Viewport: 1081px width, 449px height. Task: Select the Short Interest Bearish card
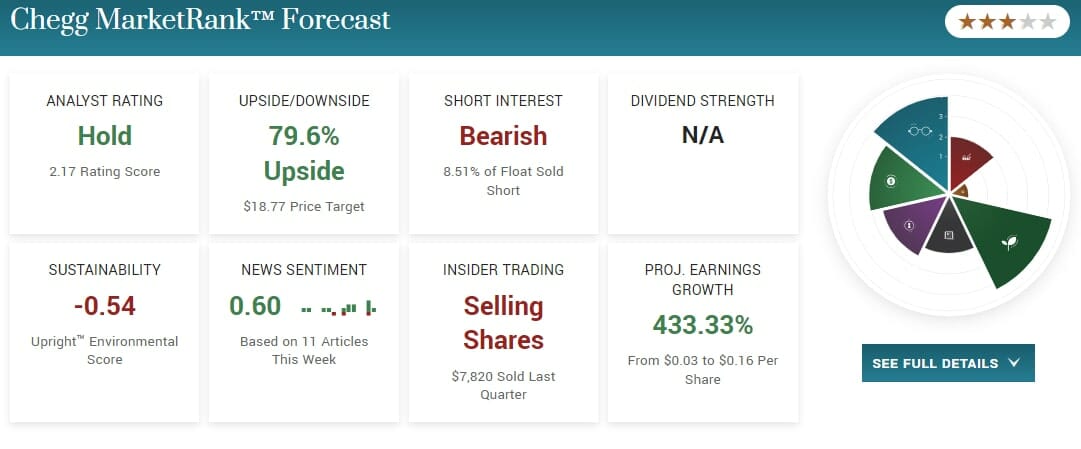coord(503,152)
